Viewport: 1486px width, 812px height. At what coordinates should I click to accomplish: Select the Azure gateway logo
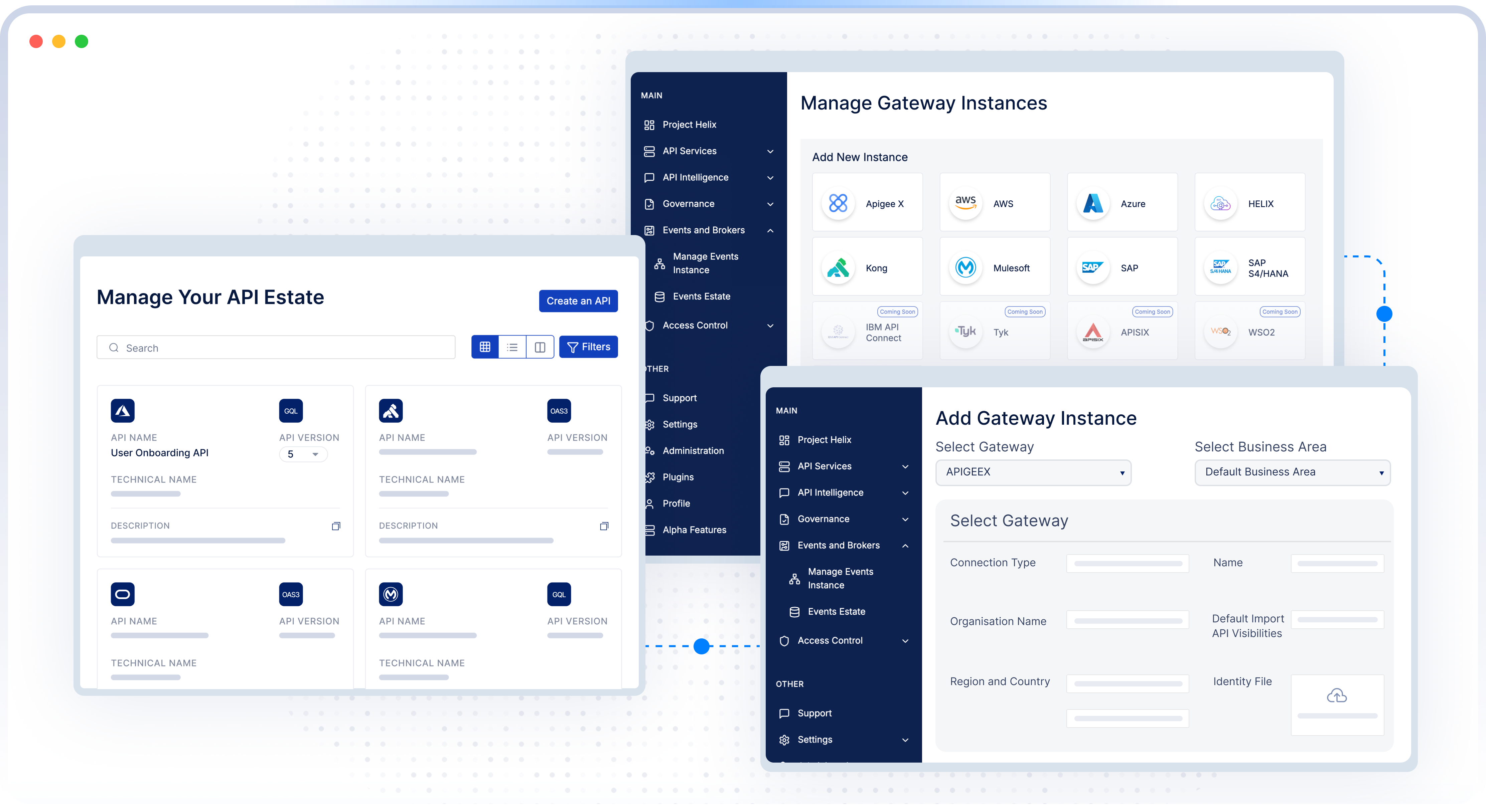coord(1092,203)
